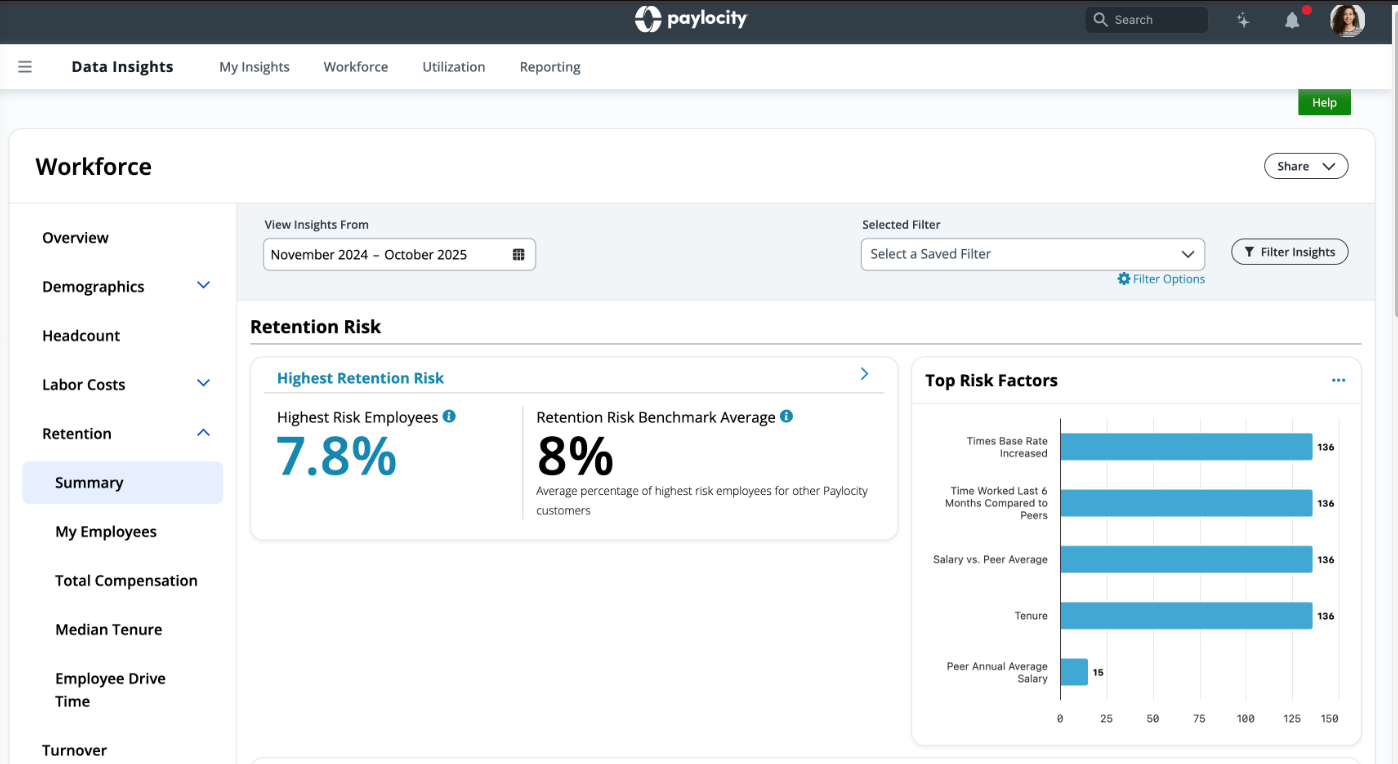Open the Top Risk Factors ellipsis menu
This screenshot has height=764, width=1398.
[1339, 380]
